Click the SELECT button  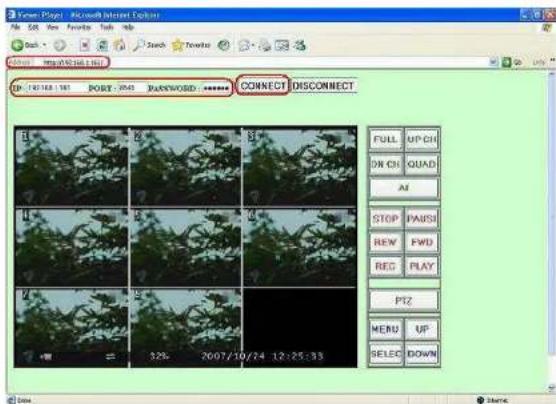click(386, 354)
